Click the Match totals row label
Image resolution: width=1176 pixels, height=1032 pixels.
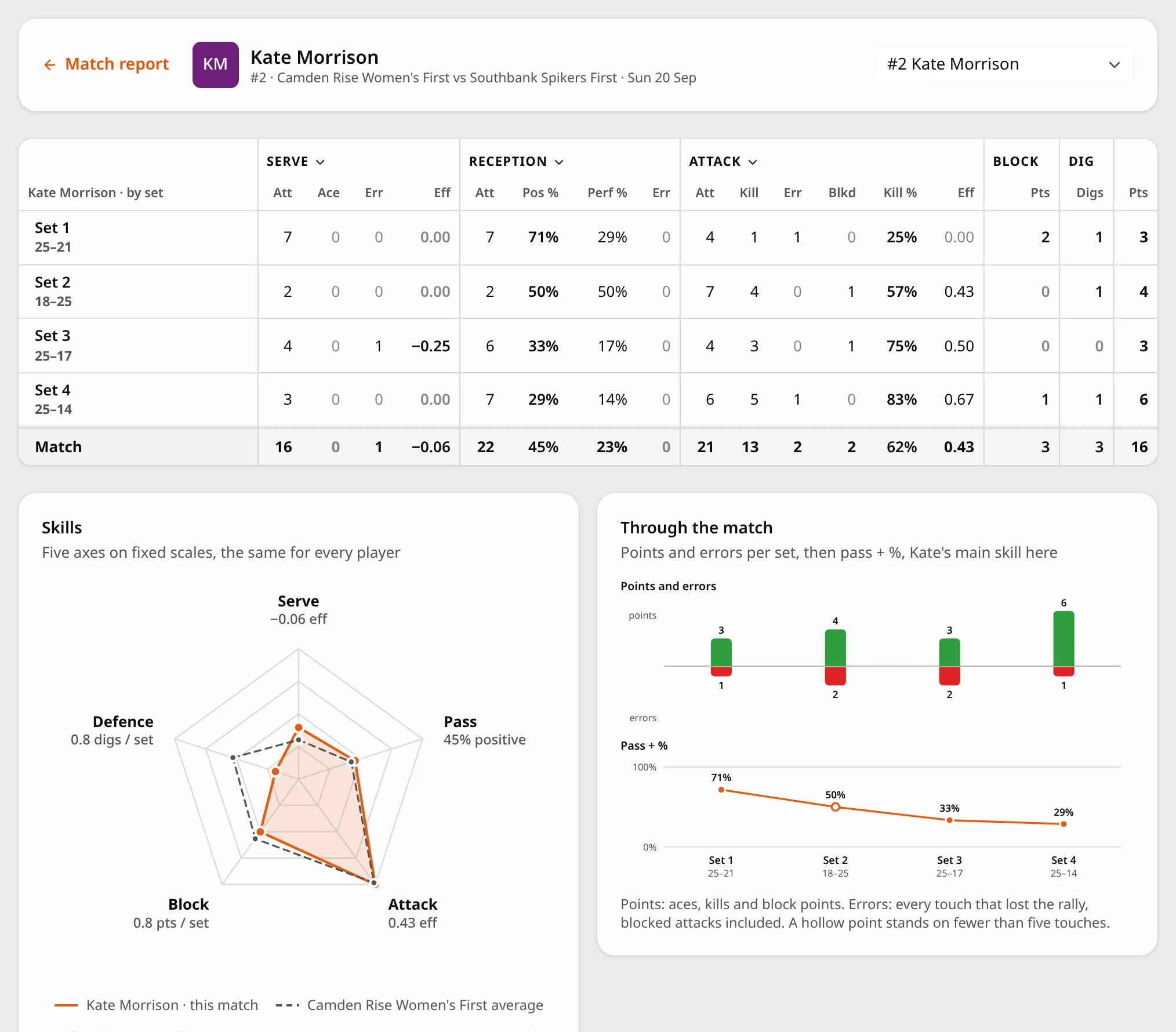[x=59, y=447]
